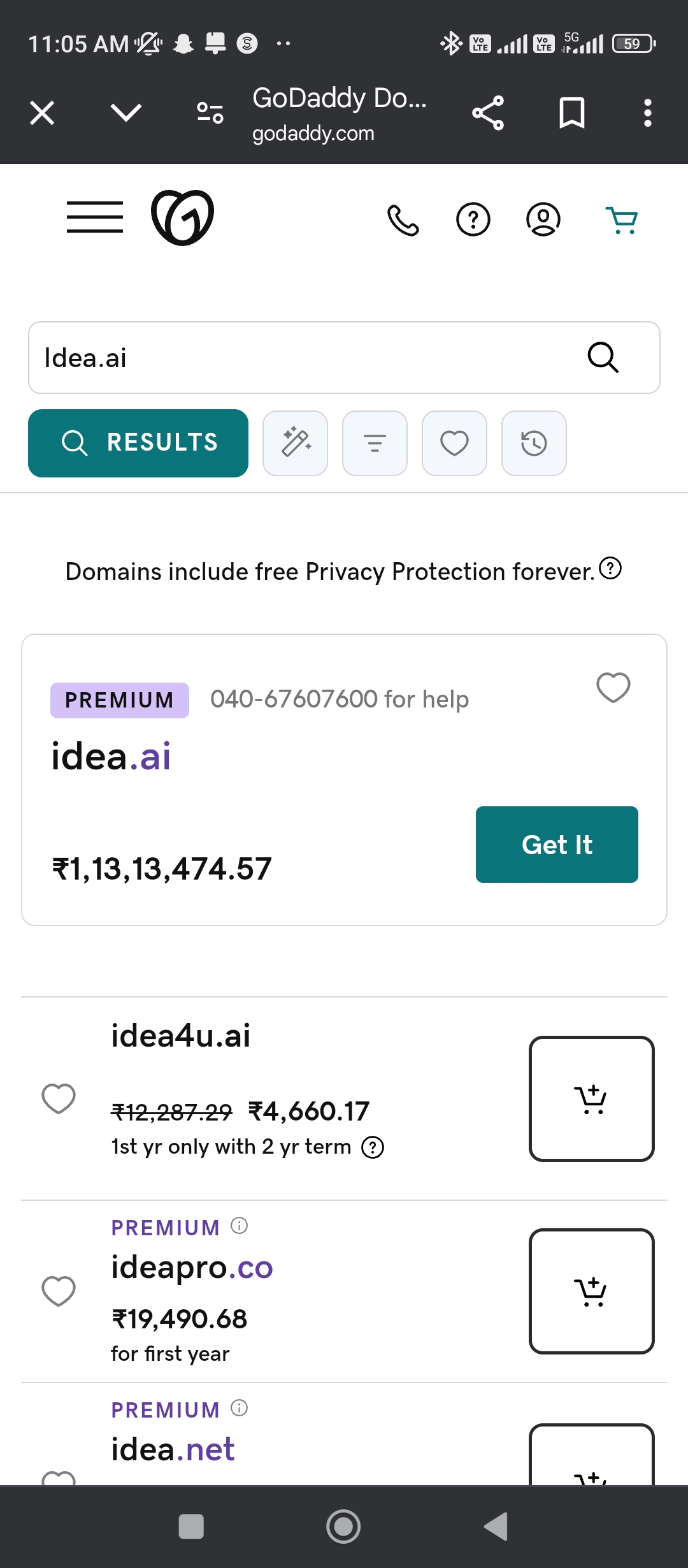Tap the phone contact icon
The height and width of the screenshot is (1568, 688).
point(403,220)
